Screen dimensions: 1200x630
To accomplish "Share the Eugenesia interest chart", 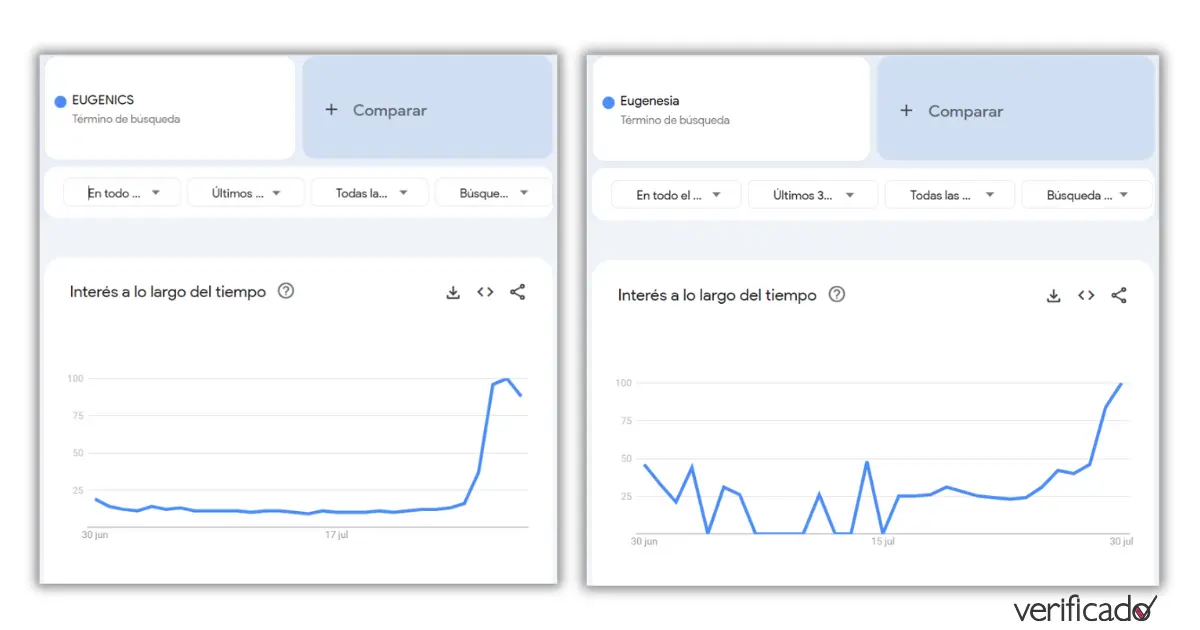I will click(x=1119, y=295).
